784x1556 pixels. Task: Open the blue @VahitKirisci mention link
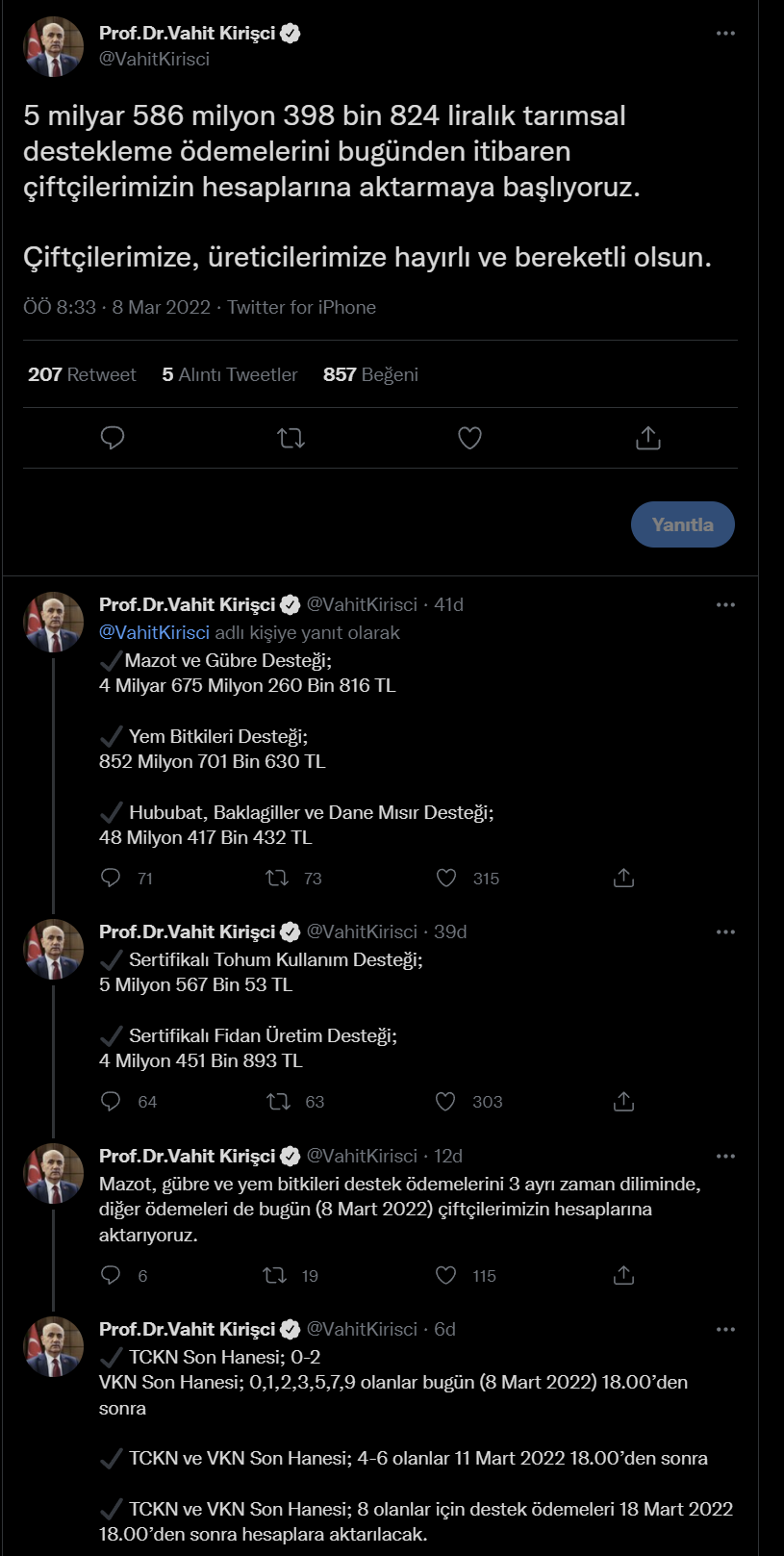[154, 632]
